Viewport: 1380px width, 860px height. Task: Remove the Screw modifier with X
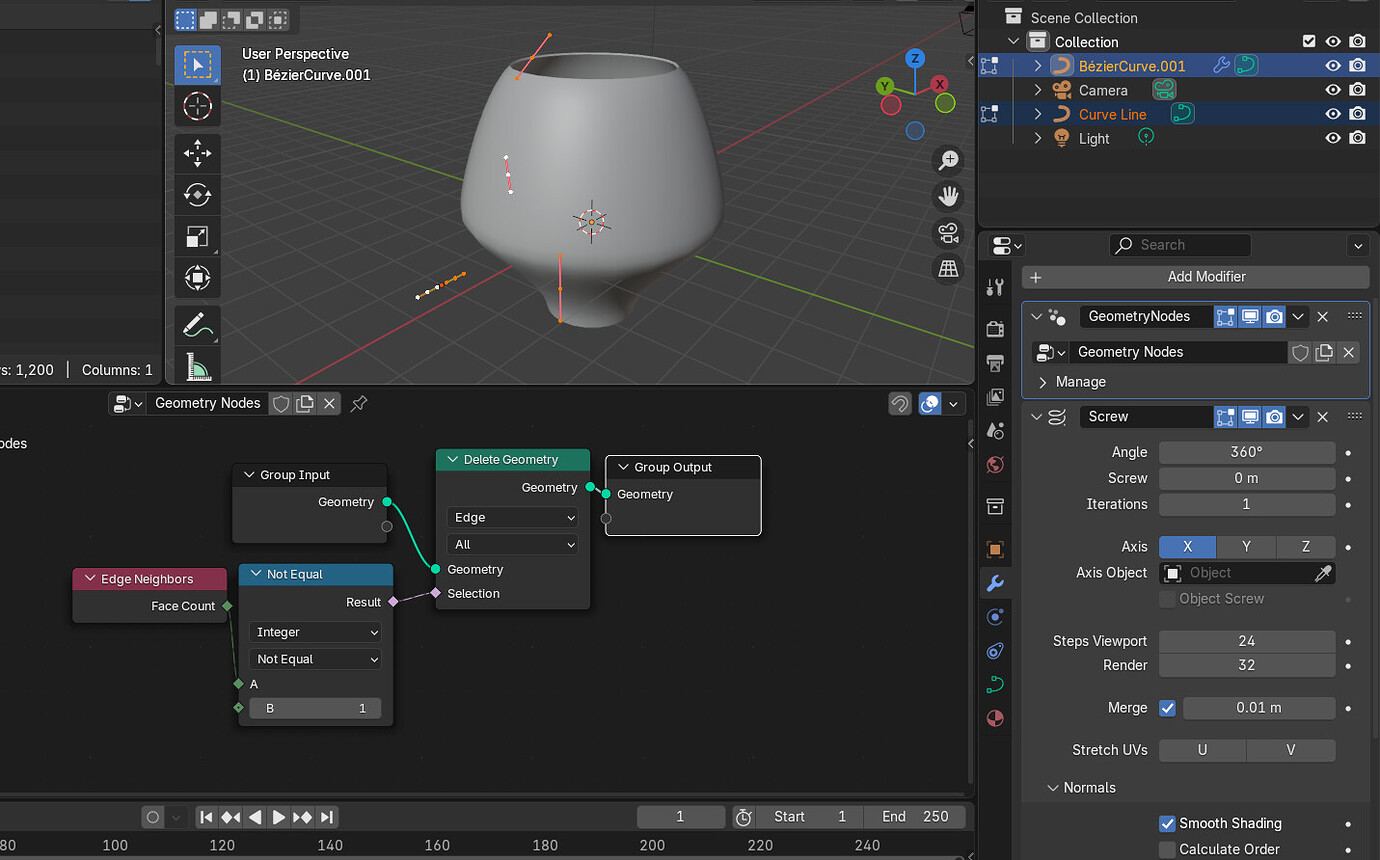(1322, 417)
